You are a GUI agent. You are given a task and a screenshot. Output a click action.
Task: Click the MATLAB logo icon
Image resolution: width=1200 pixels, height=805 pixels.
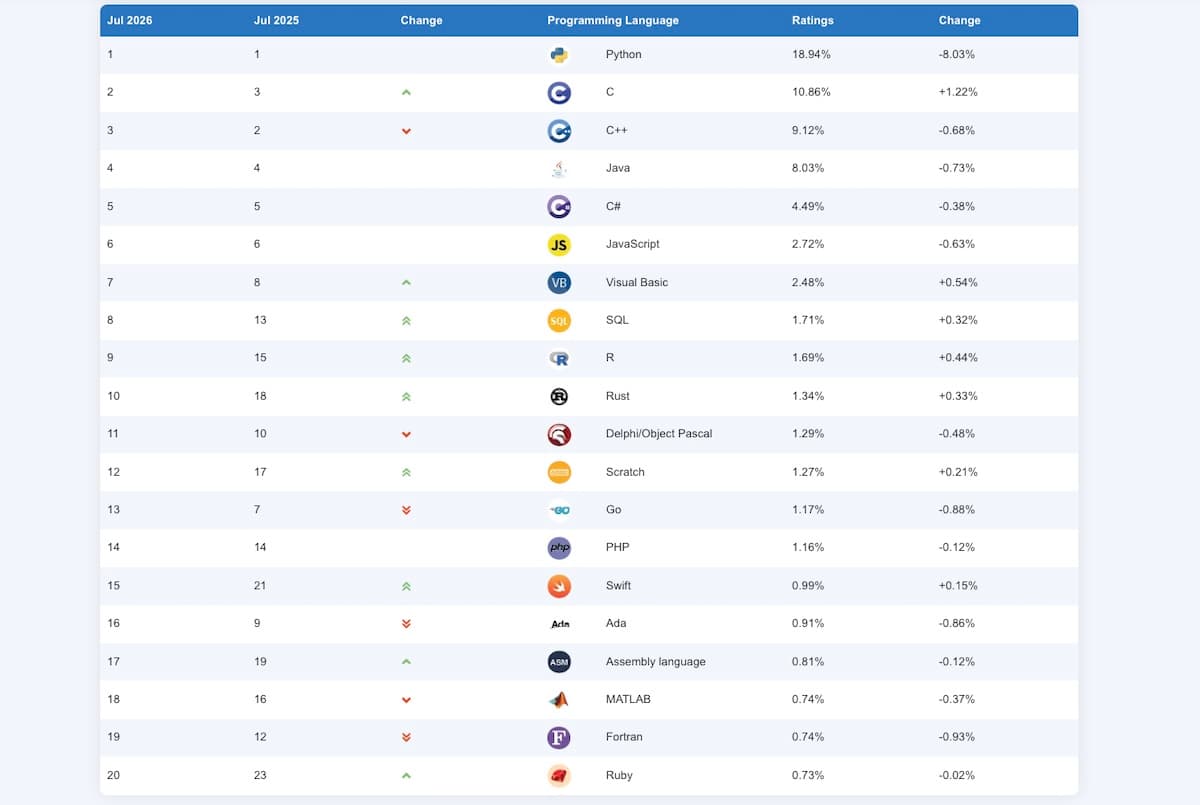pos(559,699)
